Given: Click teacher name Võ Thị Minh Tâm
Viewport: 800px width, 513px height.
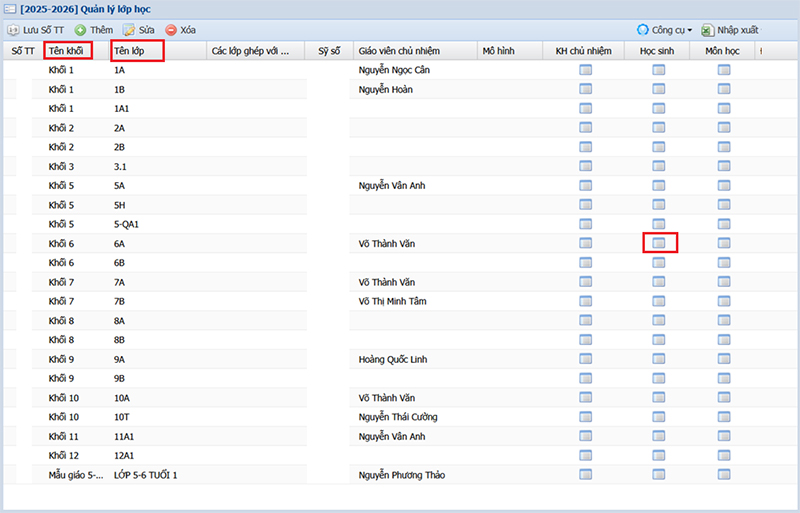Looking at the screenshot, I should (x=392, y=301).
